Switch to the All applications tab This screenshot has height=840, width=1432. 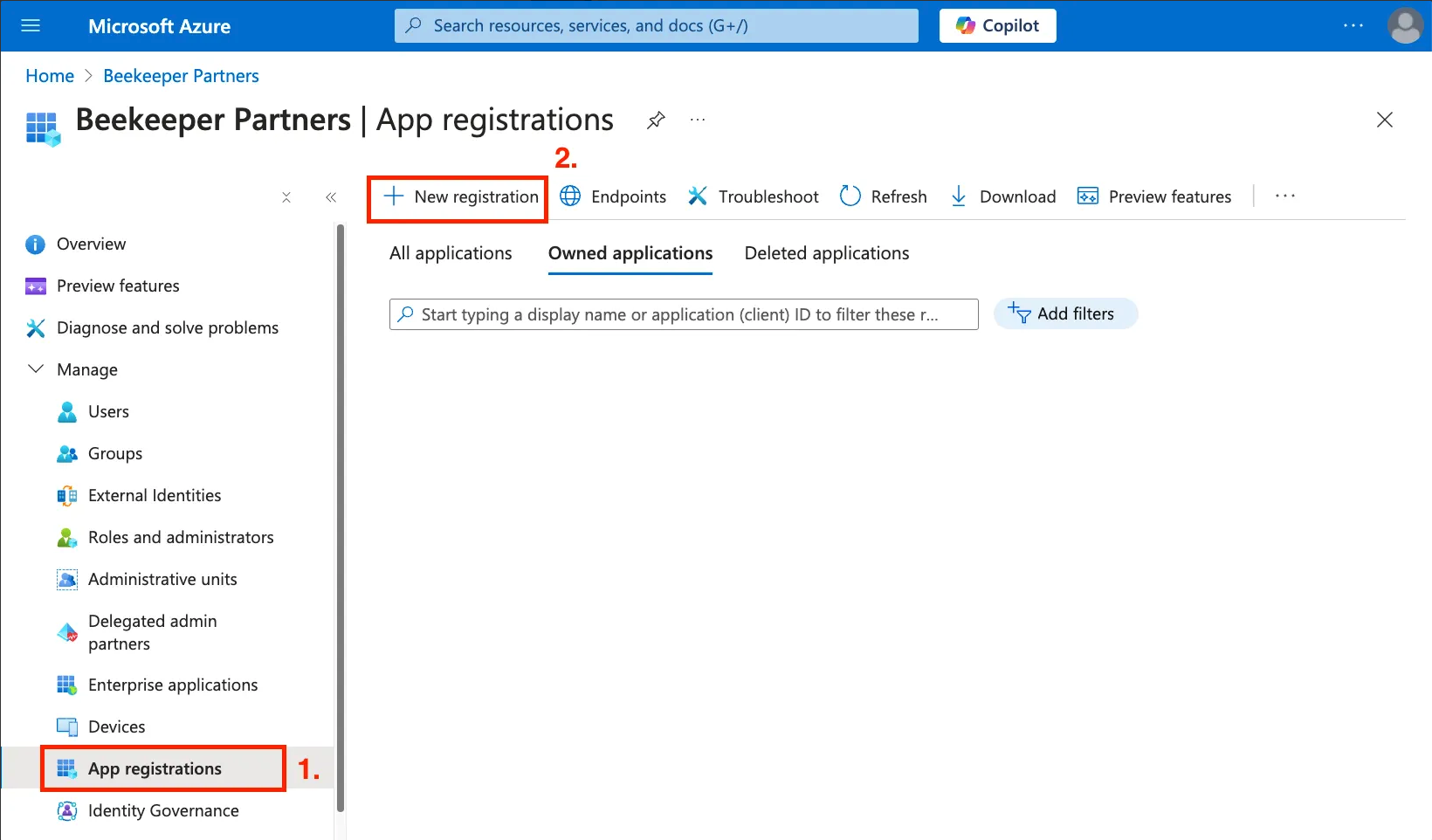click(x=451, y=253)
